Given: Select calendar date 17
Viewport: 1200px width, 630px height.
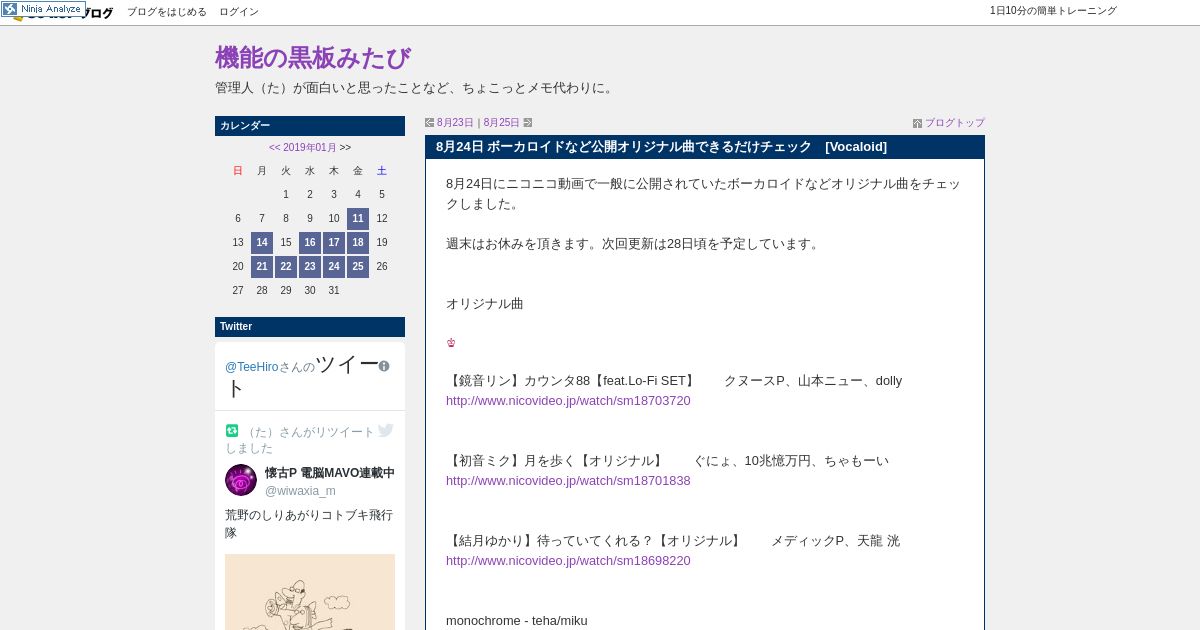Looking at the screenshot, I should [x=334, y=243].
